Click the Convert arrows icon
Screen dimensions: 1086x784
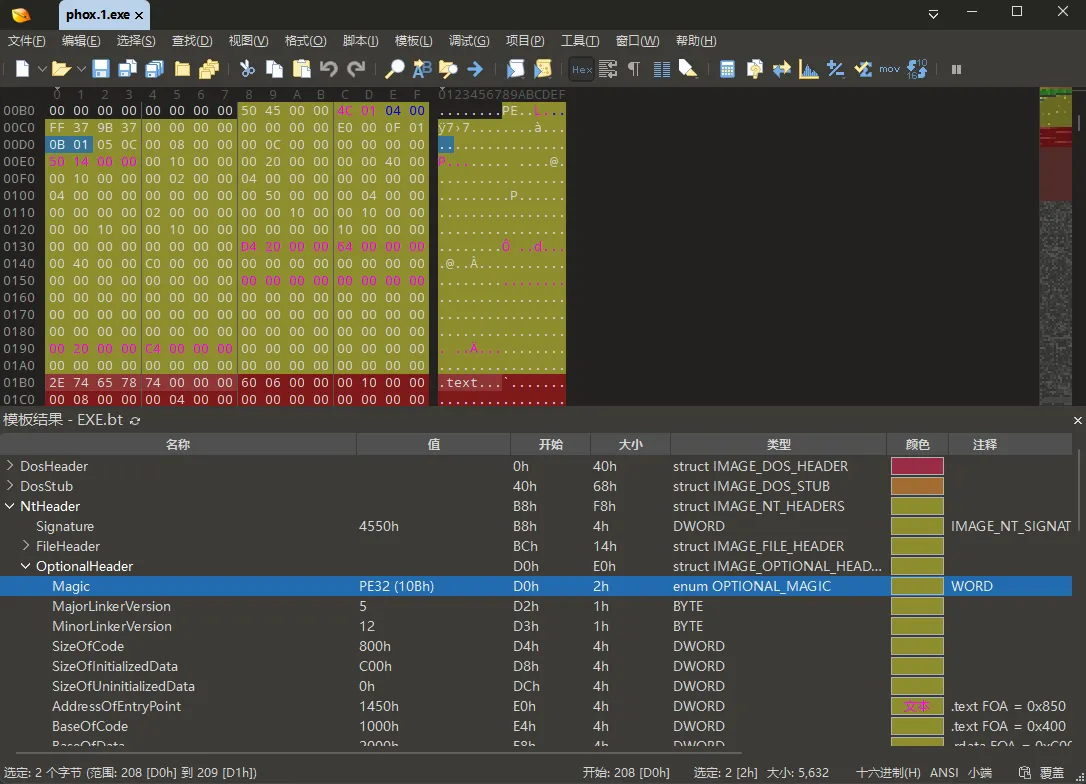click(781, 69)
